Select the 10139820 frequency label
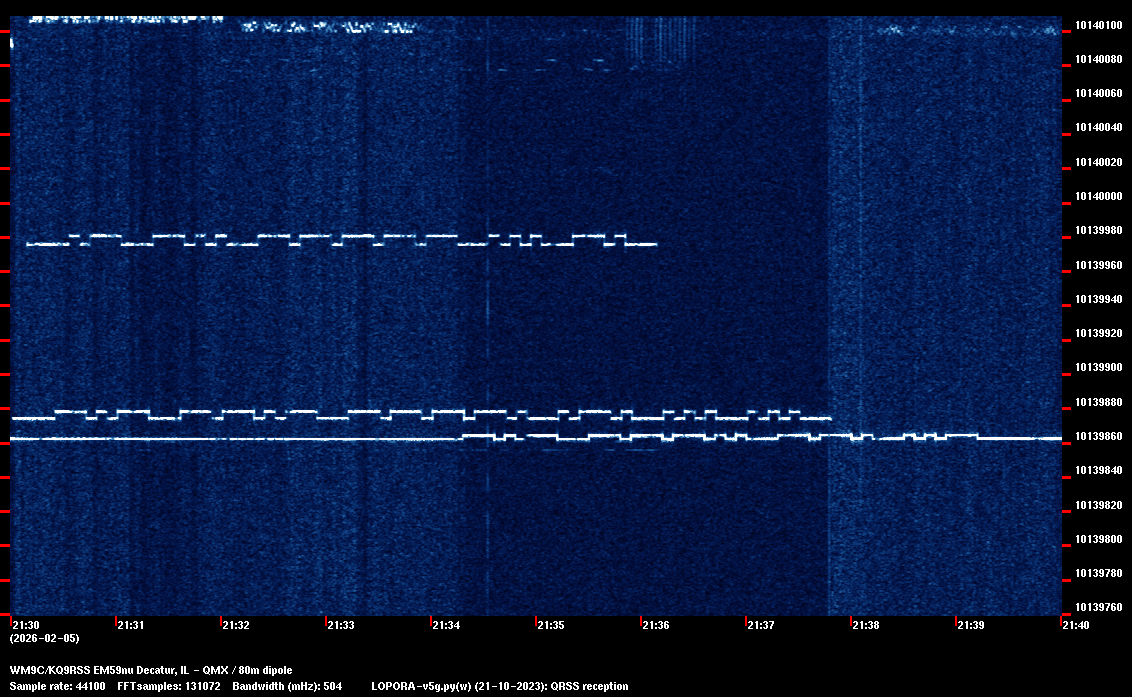Screen dimensions: 1132x697 tap(1099, 505)
